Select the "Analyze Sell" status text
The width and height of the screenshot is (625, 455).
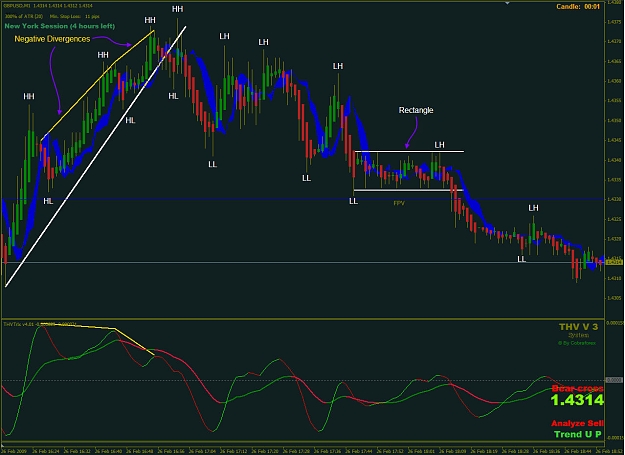(x=578, y=423)
